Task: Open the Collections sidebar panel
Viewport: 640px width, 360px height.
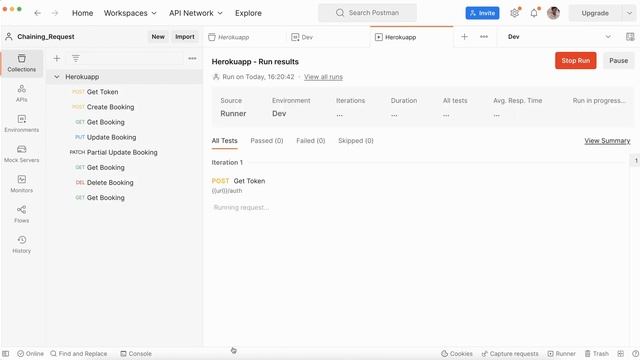Action: click(x=22, y=63)
